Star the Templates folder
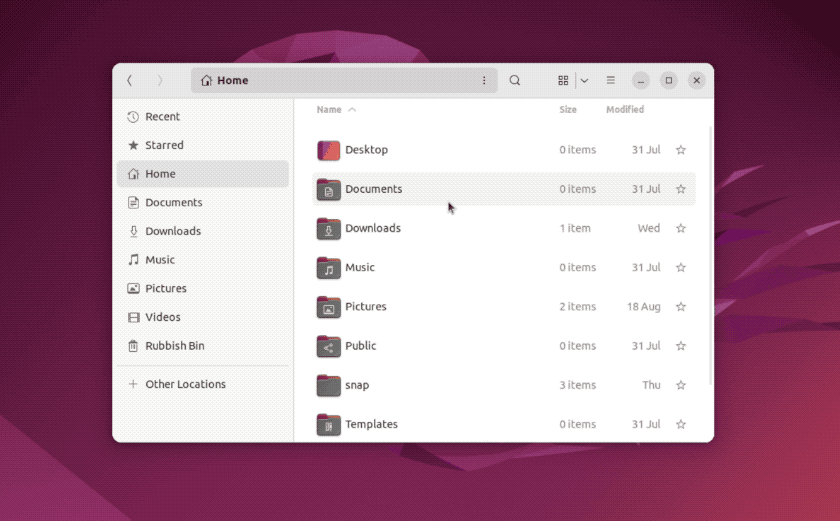Image resolution: width=840 pixels, height=521 pixels. coord(681,424)
